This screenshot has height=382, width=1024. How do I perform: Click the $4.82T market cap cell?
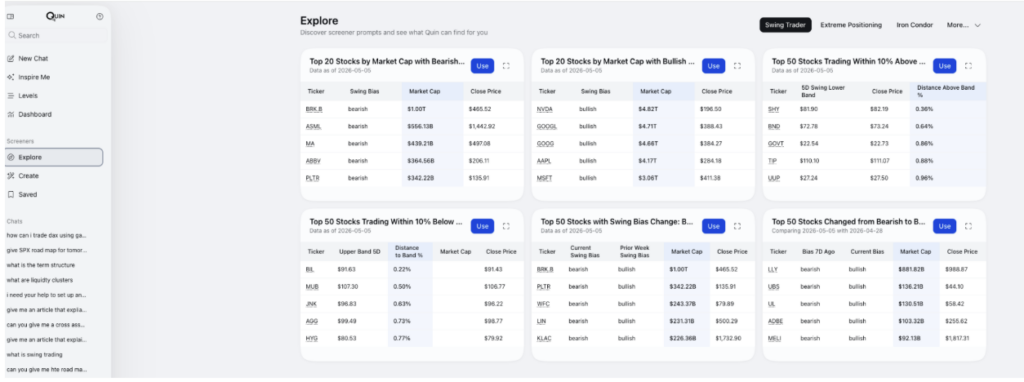click(648, 108)
